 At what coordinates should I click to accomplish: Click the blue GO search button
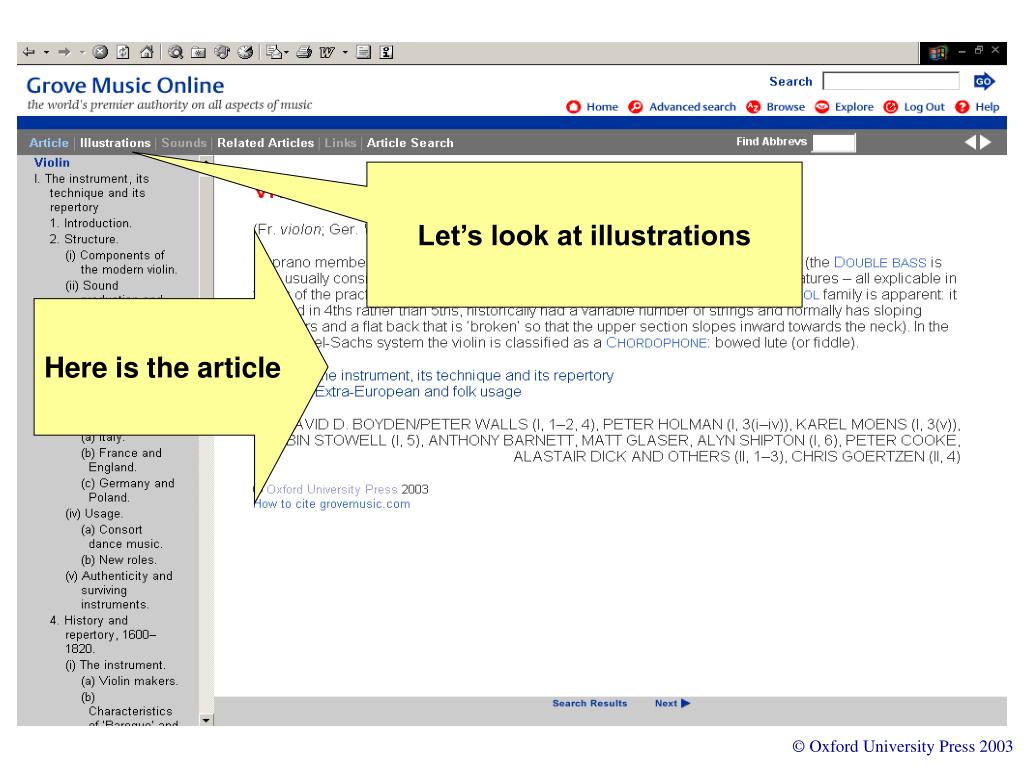pos(984,82)
